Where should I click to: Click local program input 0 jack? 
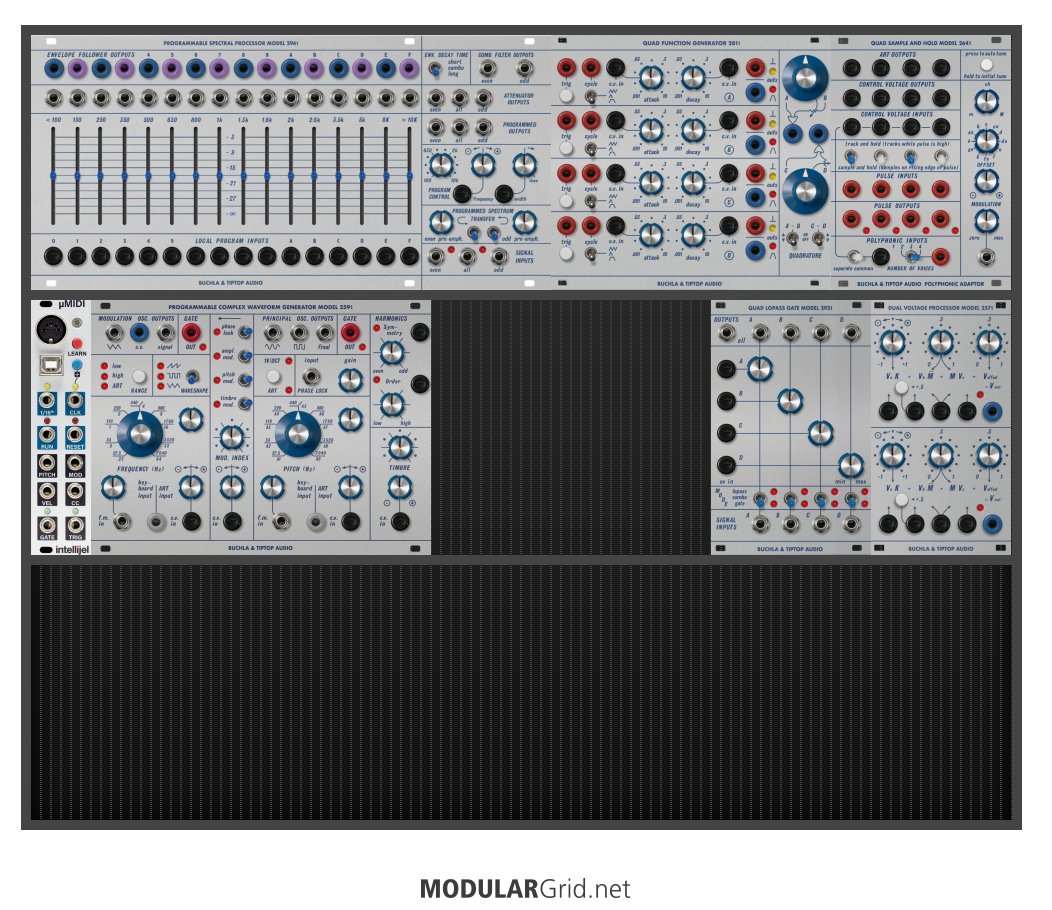(53, 256)
